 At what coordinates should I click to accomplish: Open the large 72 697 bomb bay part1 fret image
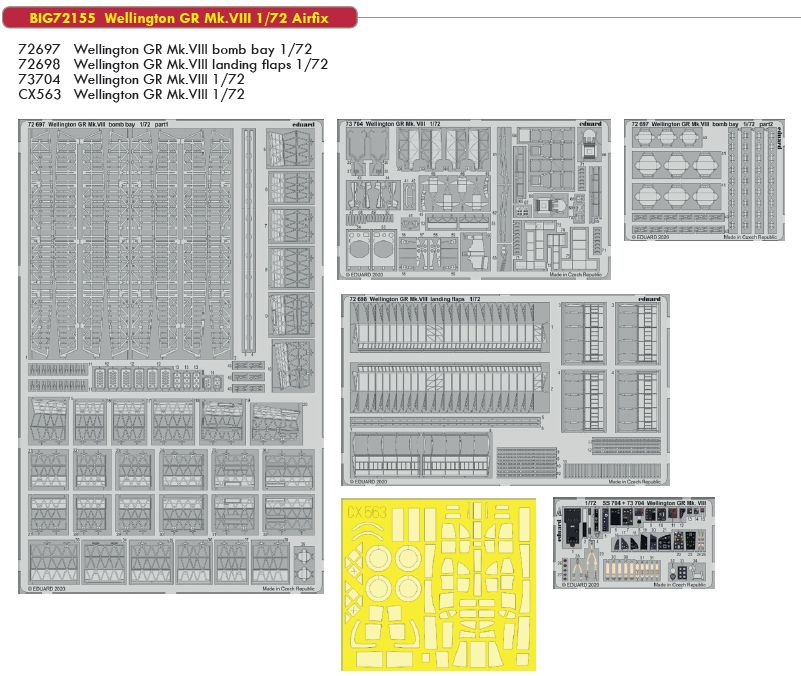(171, 357)
